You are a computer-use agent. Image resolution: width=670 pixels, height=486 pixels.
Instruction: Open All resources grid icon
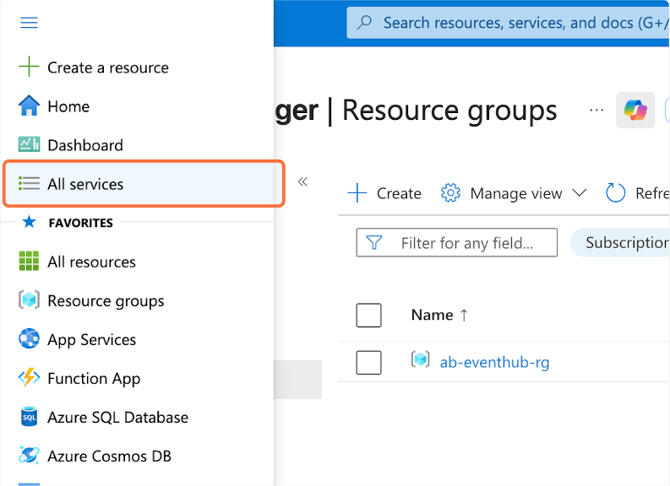[x=29, y=262]
